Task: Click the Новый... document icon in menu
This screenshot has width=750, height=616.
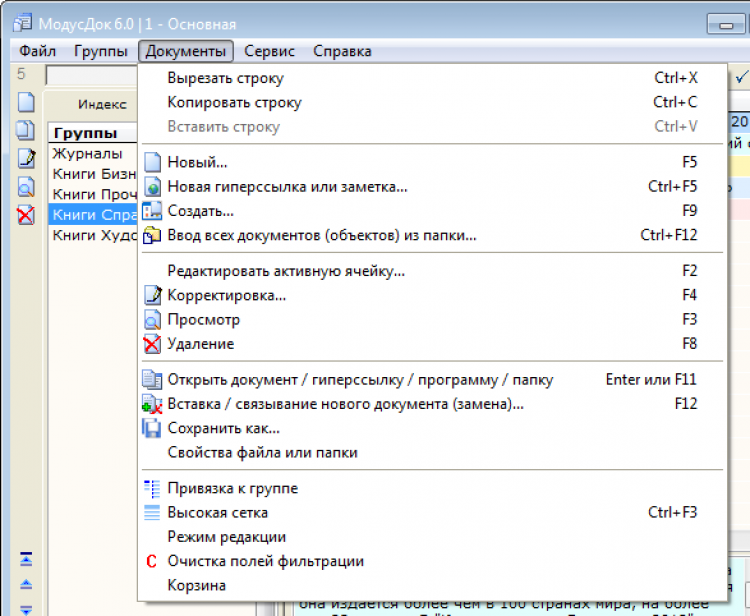Action: click(153, 162)
